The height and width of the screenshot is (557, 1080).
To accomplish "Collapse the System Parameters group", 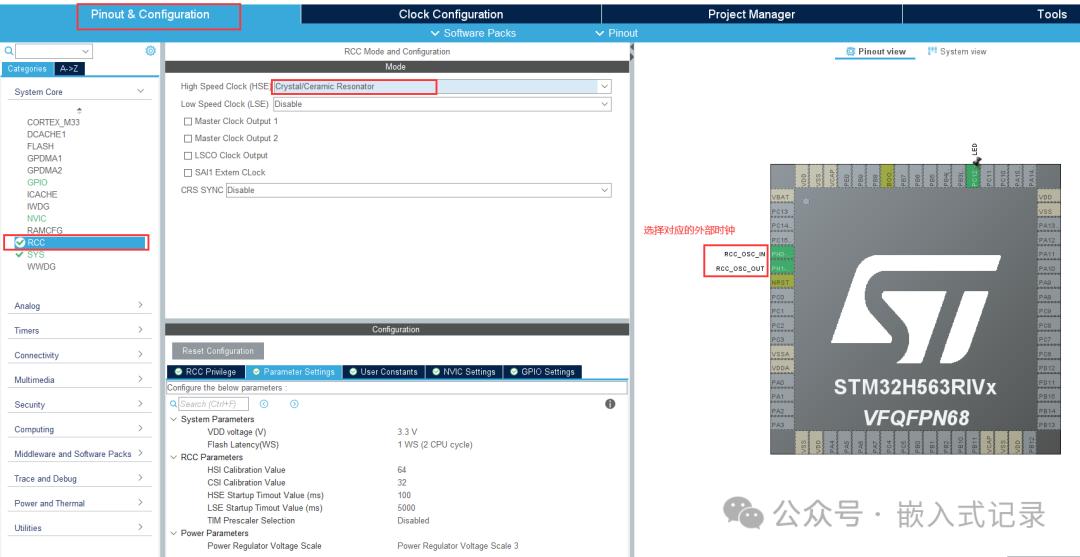I will 173,419.
